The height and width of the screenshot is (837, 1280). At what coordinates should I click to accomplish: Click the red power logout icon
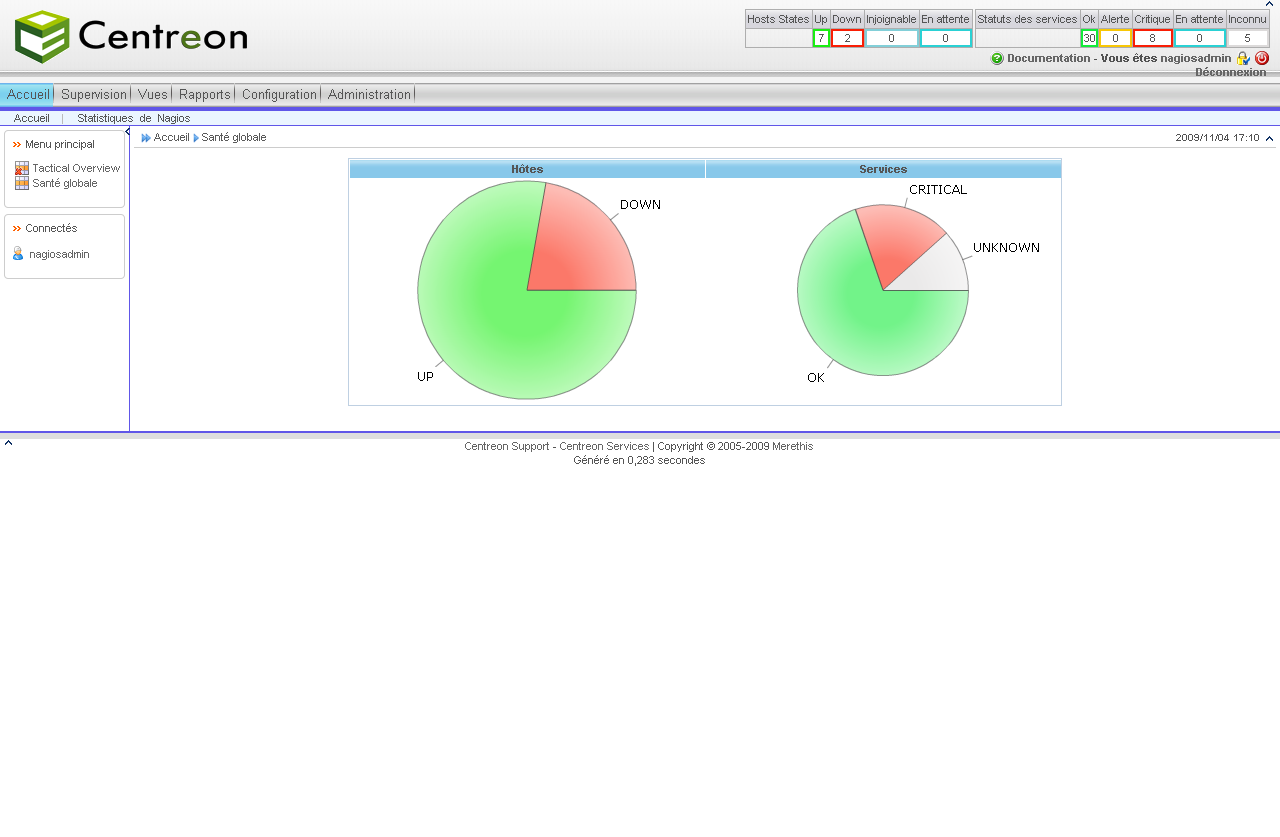pyautogui.click(x=1262, y=58)
